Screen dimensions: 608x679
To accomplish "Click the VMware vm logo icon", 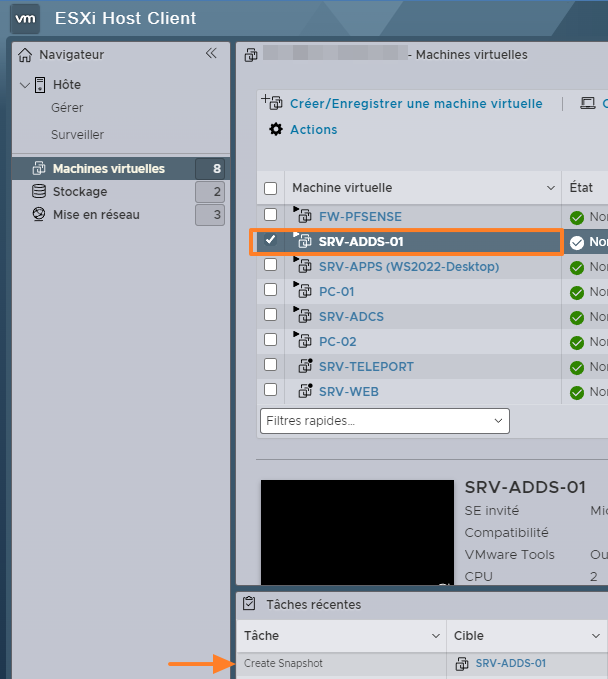I will click(x=25, y=19).
